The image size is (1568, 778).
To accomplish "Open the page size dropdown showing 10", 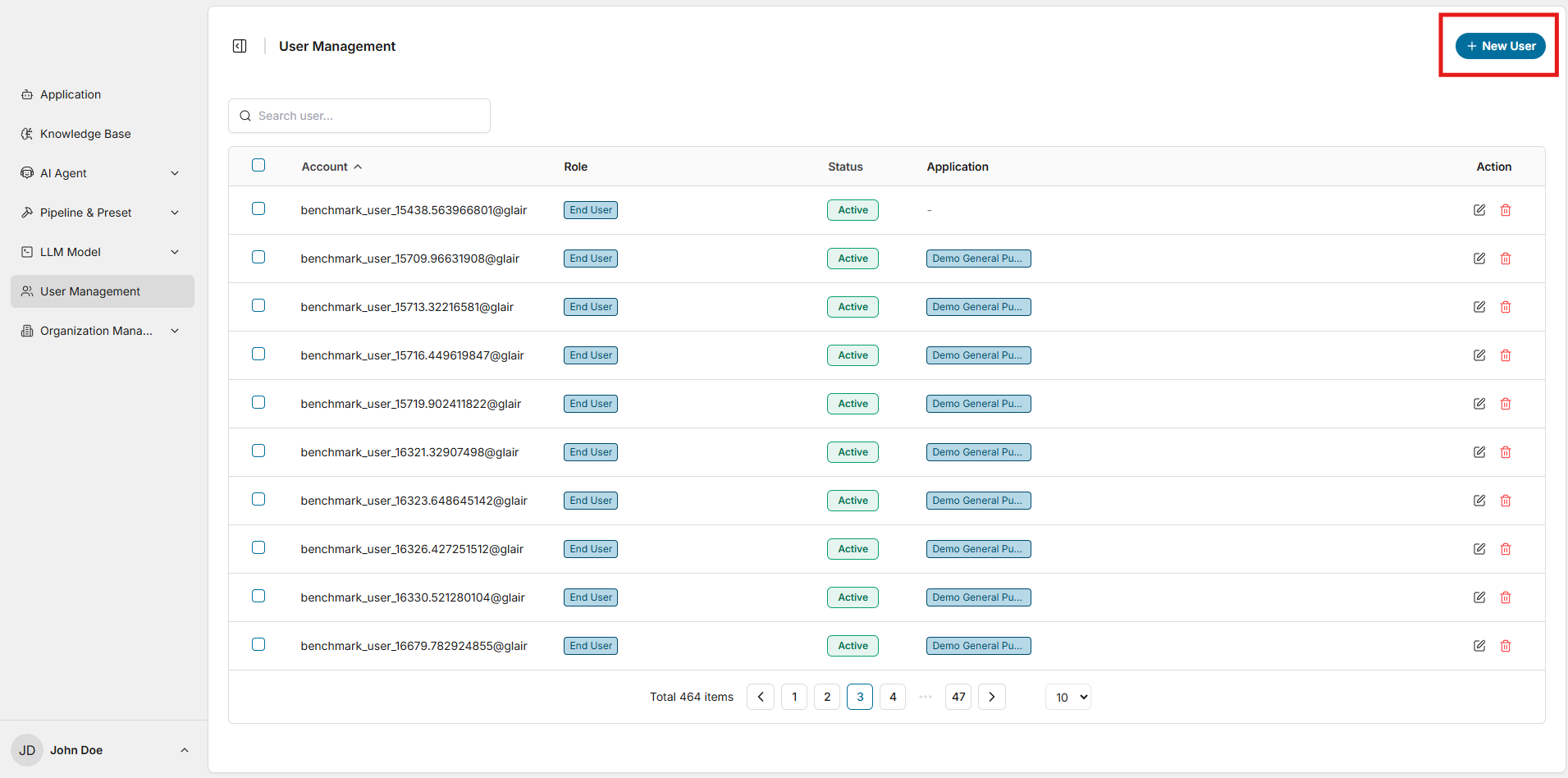I will point(1067,697).
